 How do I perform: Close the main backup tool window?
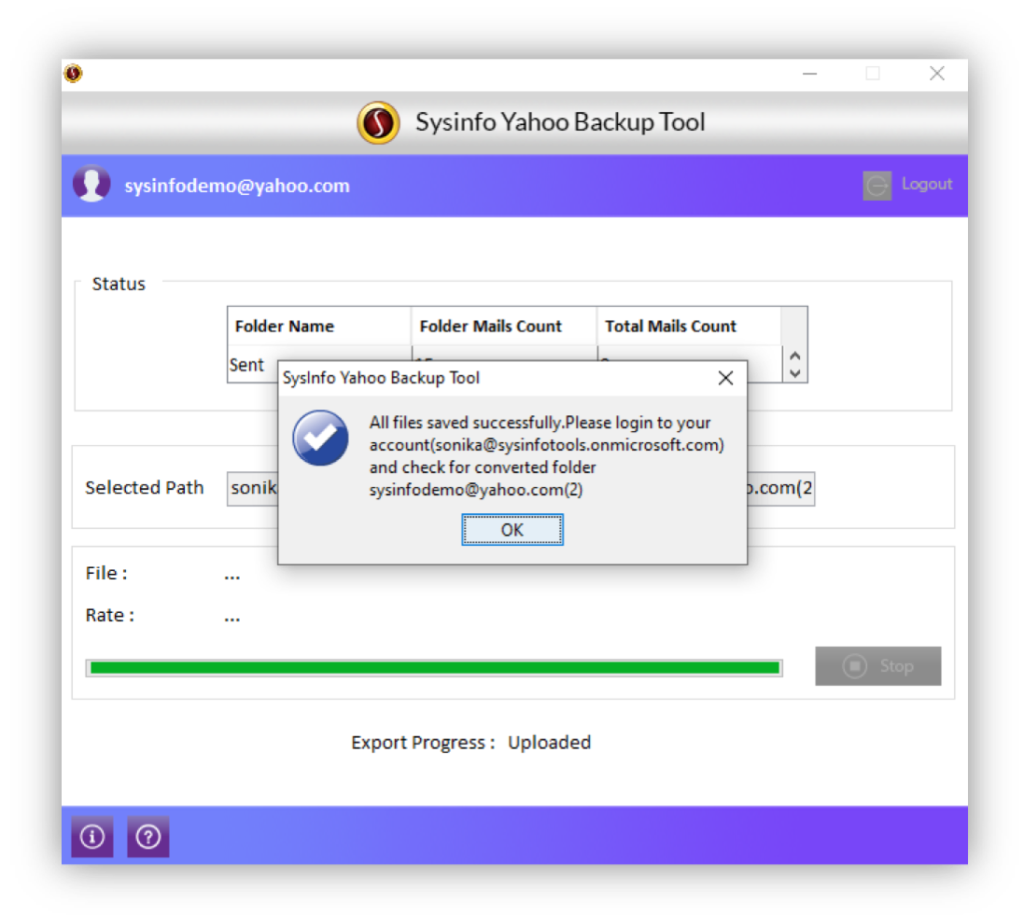click(937, 73)
